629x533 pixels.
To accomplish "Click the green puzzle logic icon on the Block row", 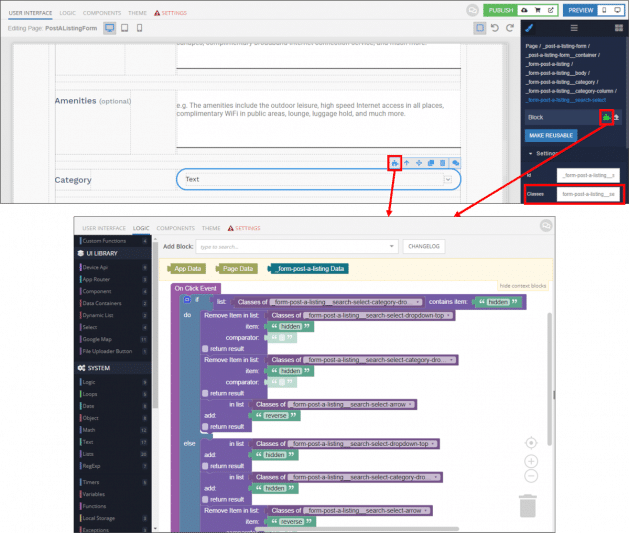I will (607, 117).
